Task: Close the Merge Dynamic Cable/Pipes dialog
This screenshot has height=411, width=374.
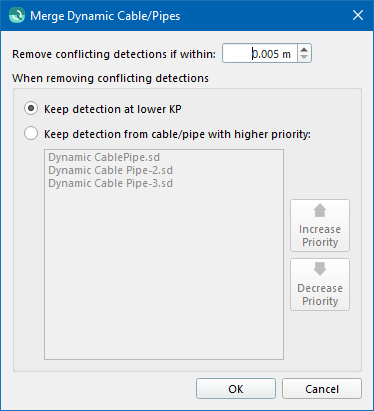Action: pos(358,15)
